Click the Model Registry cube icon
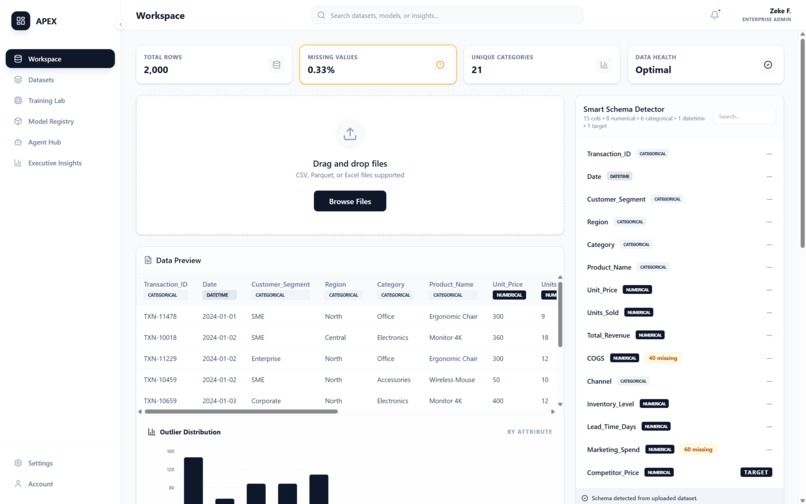This screenshot has width=806, height=504. (18, 121)
